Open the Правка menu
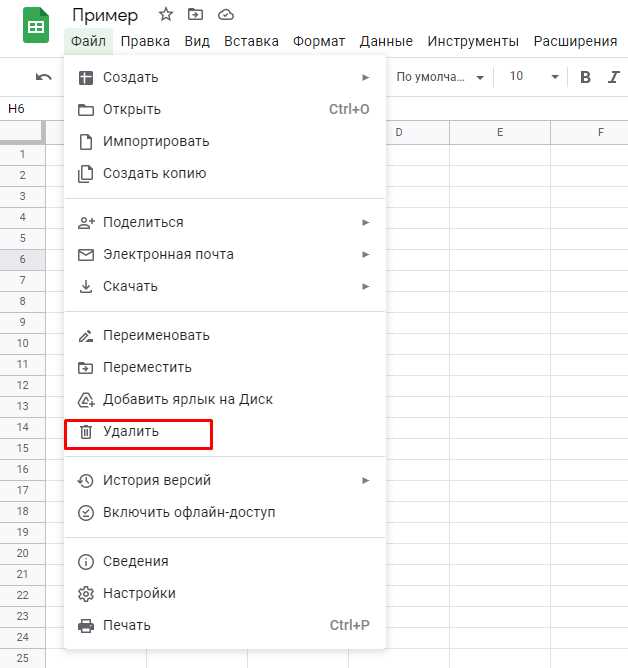628x668 pixels. [145, 41]
